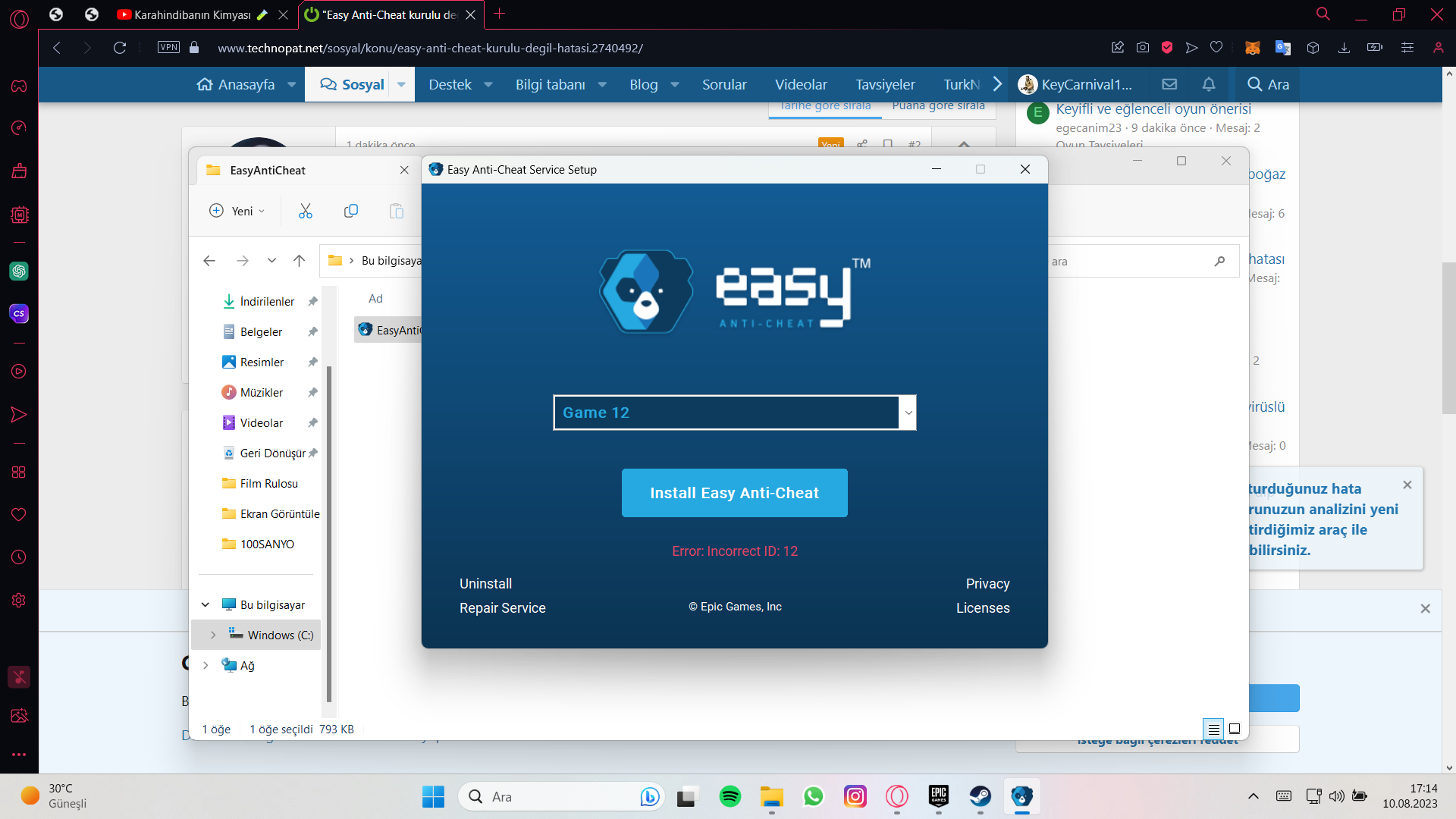
Task: Expand the Windows (C:) tree node
Action: 213,635
